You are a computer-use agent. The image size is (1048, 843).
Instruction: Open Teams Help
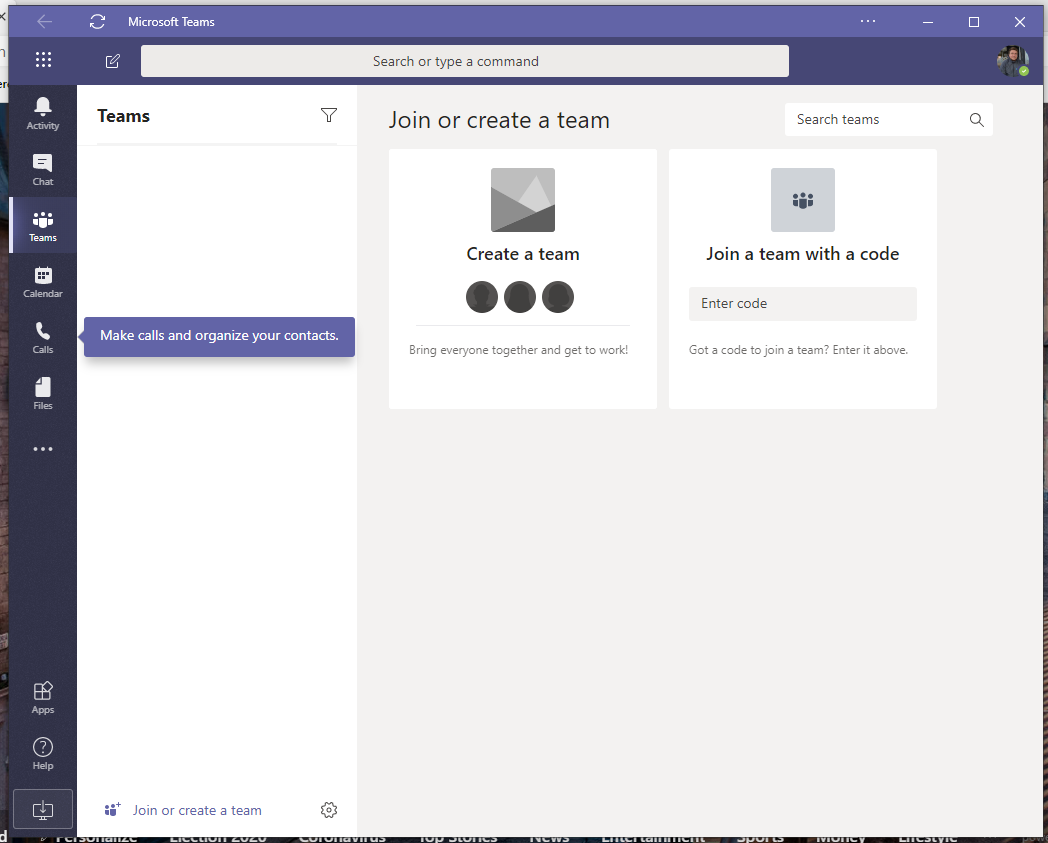point(42,752)
